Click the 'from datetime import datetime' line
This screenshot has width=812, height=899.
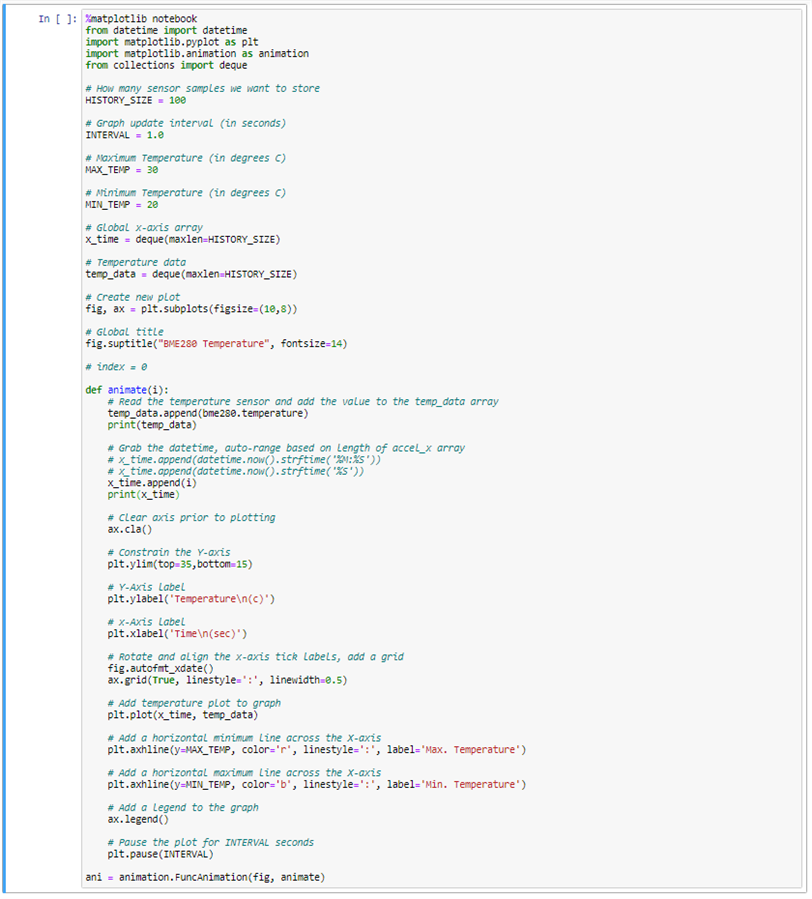point(166,30)
